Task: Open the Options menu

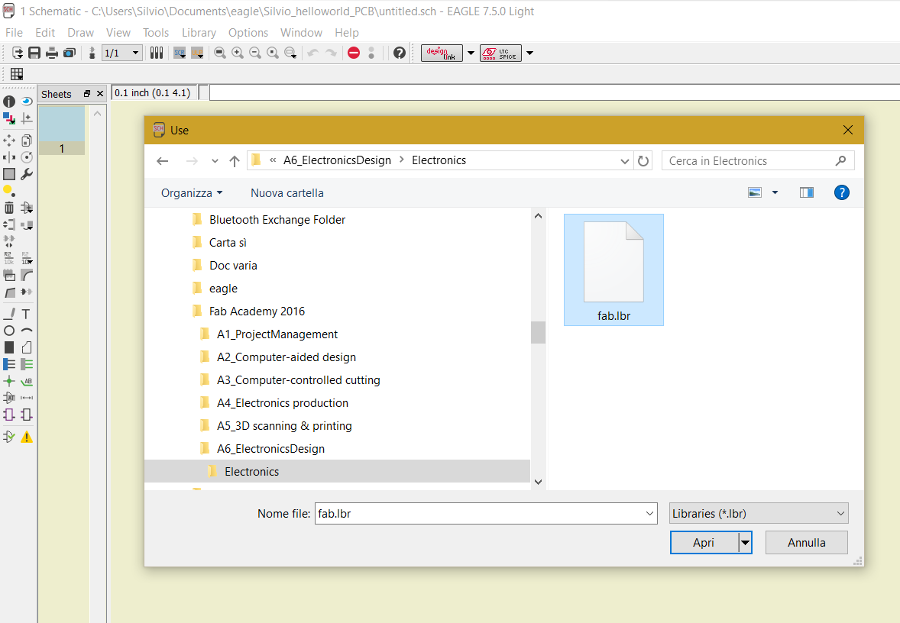Action: coord(248,33)
